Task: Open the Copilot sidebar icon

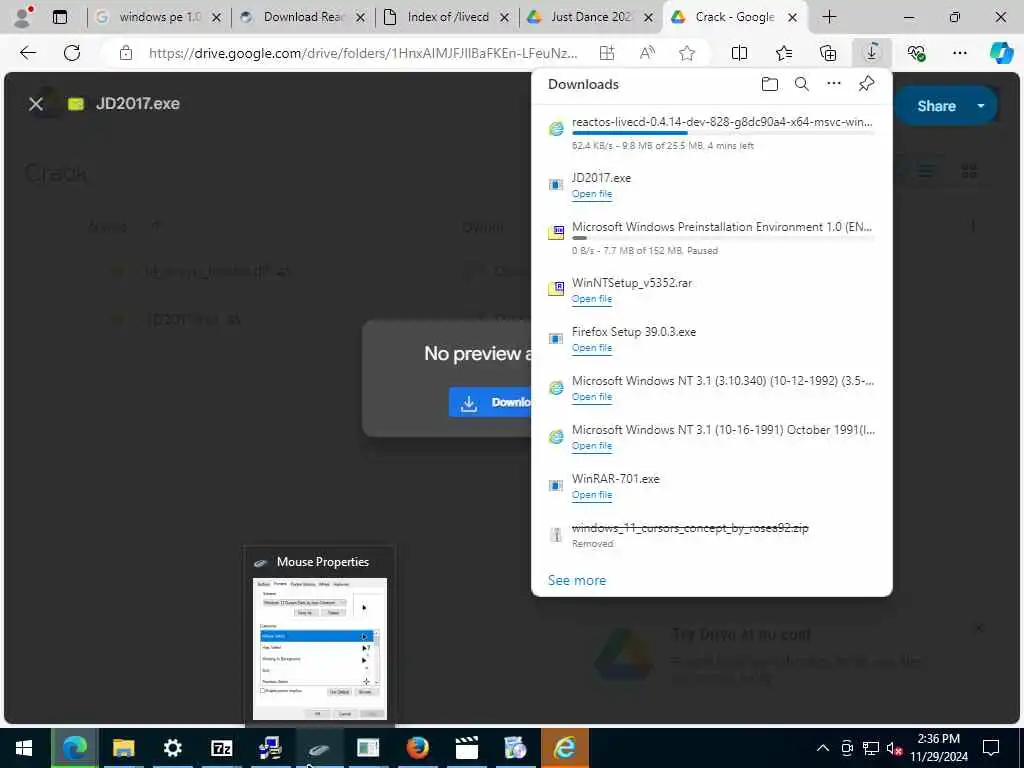Action: coord(1001,53)
